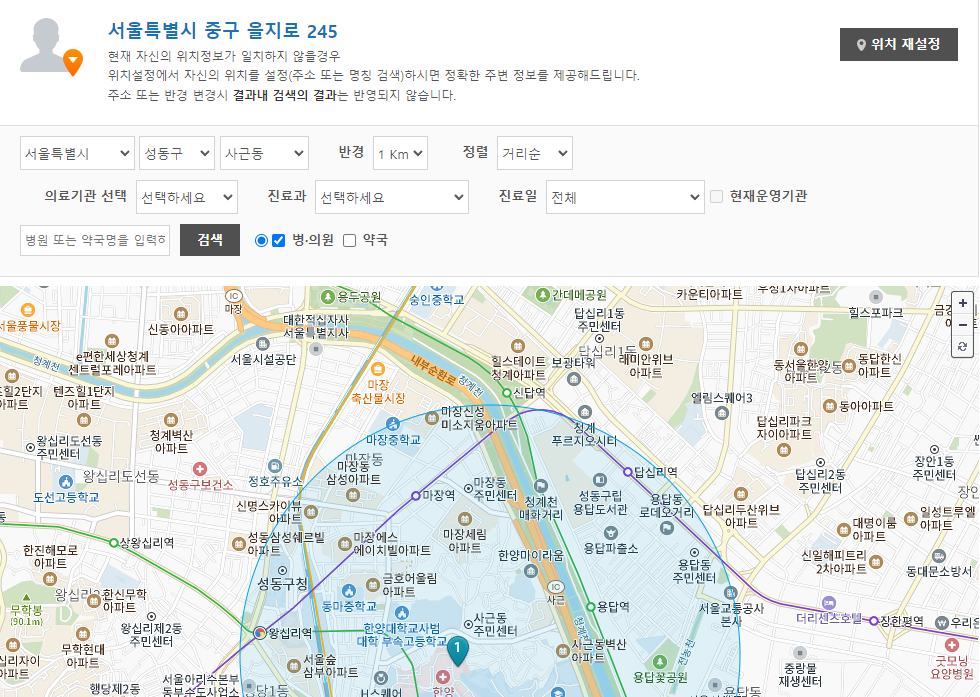Screen dimensions: 980x697
Task: Click the 왕십리역 subway station circle icon
Action: (262, 634)
